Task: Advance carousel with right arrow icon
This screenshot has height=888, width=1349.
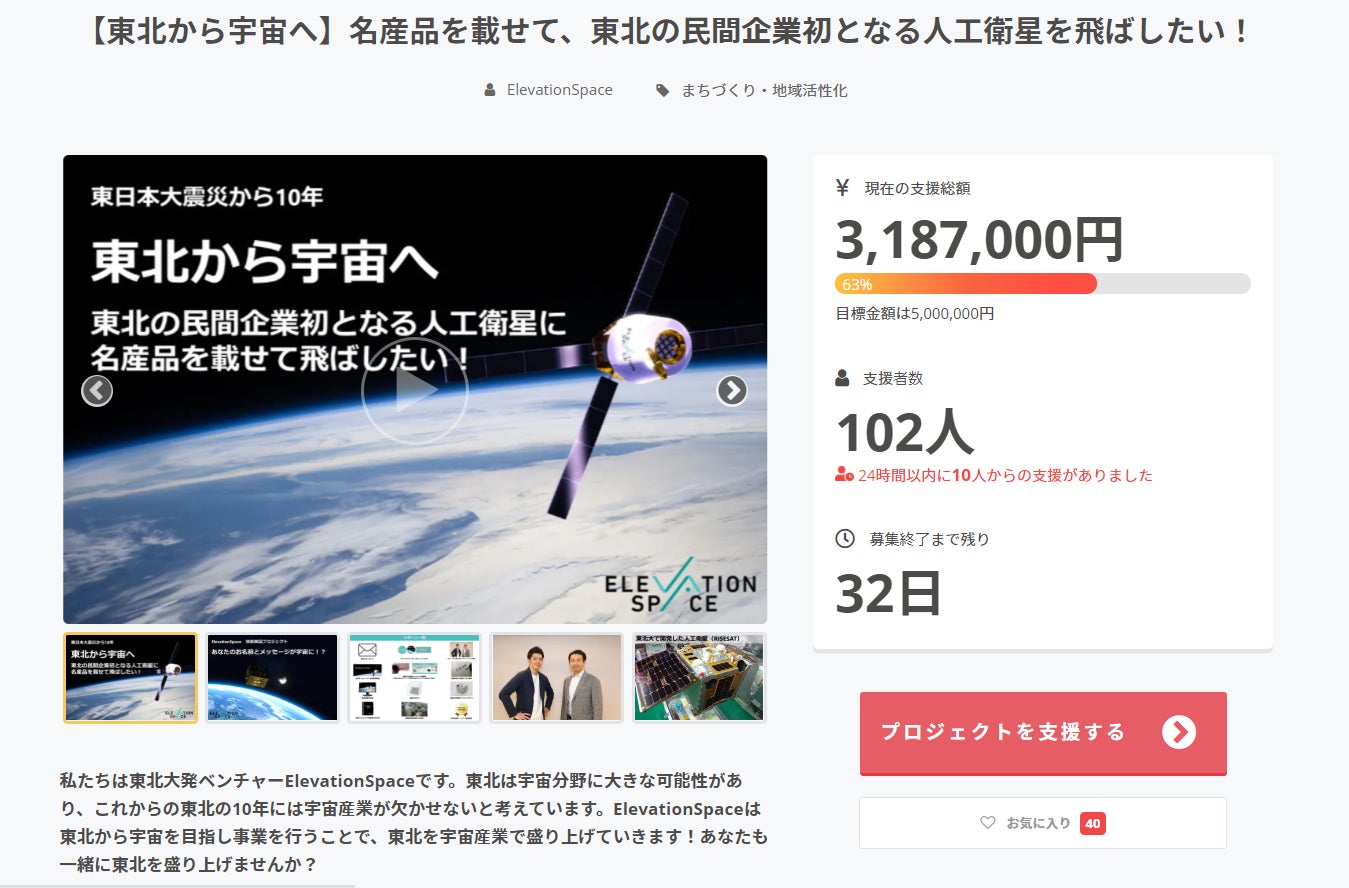Action: point(732,390)
